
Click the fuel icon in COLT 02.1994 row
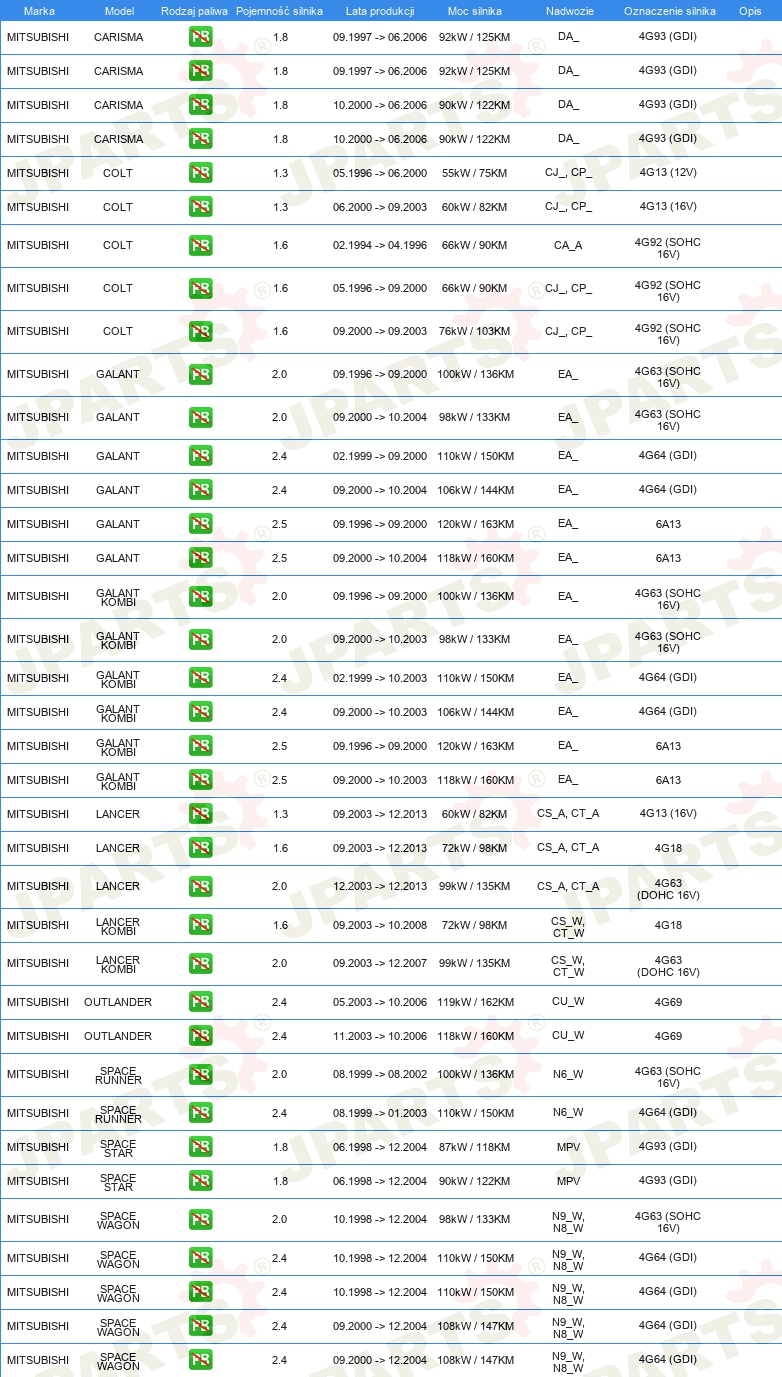click(x=200, y=245)
